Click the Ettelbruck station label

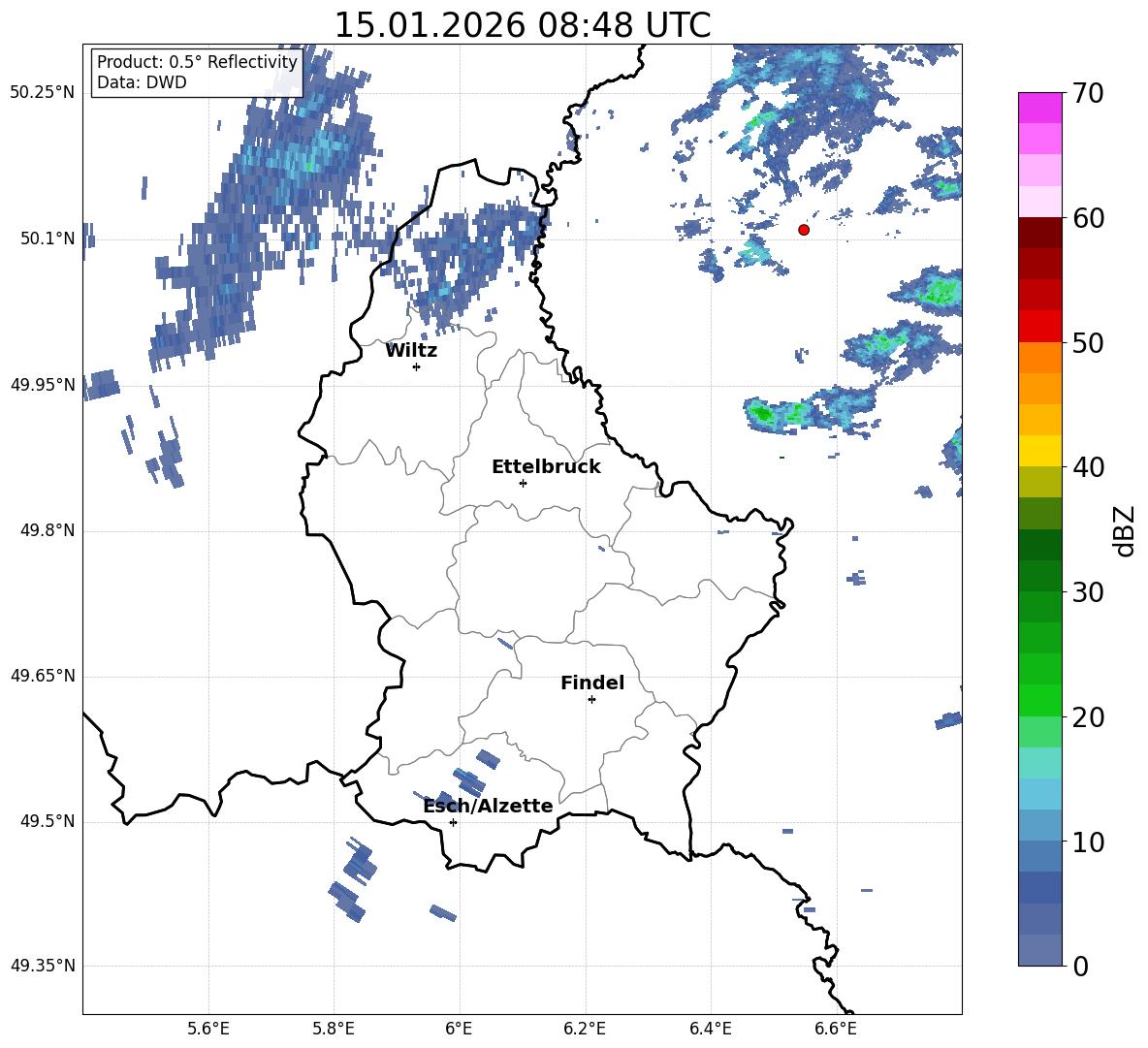546,467
